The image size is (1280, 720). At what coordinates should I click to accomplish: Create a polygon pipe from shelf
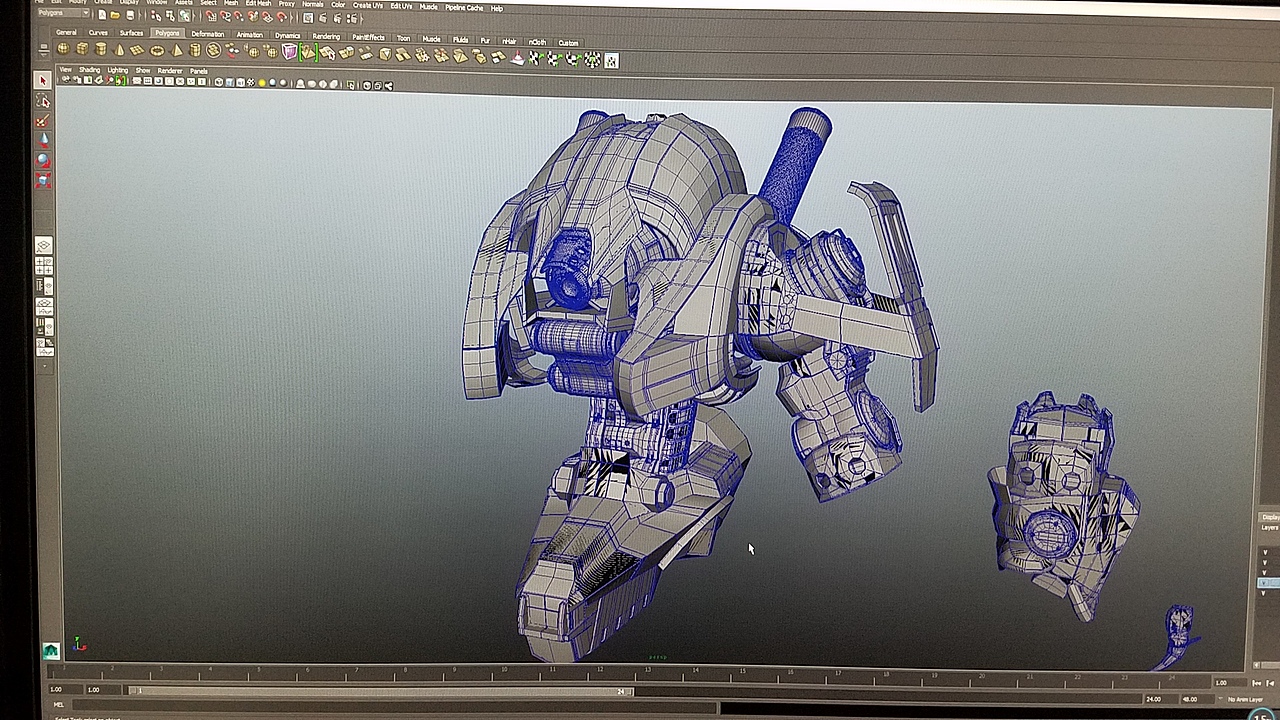(x=195, y=50)
